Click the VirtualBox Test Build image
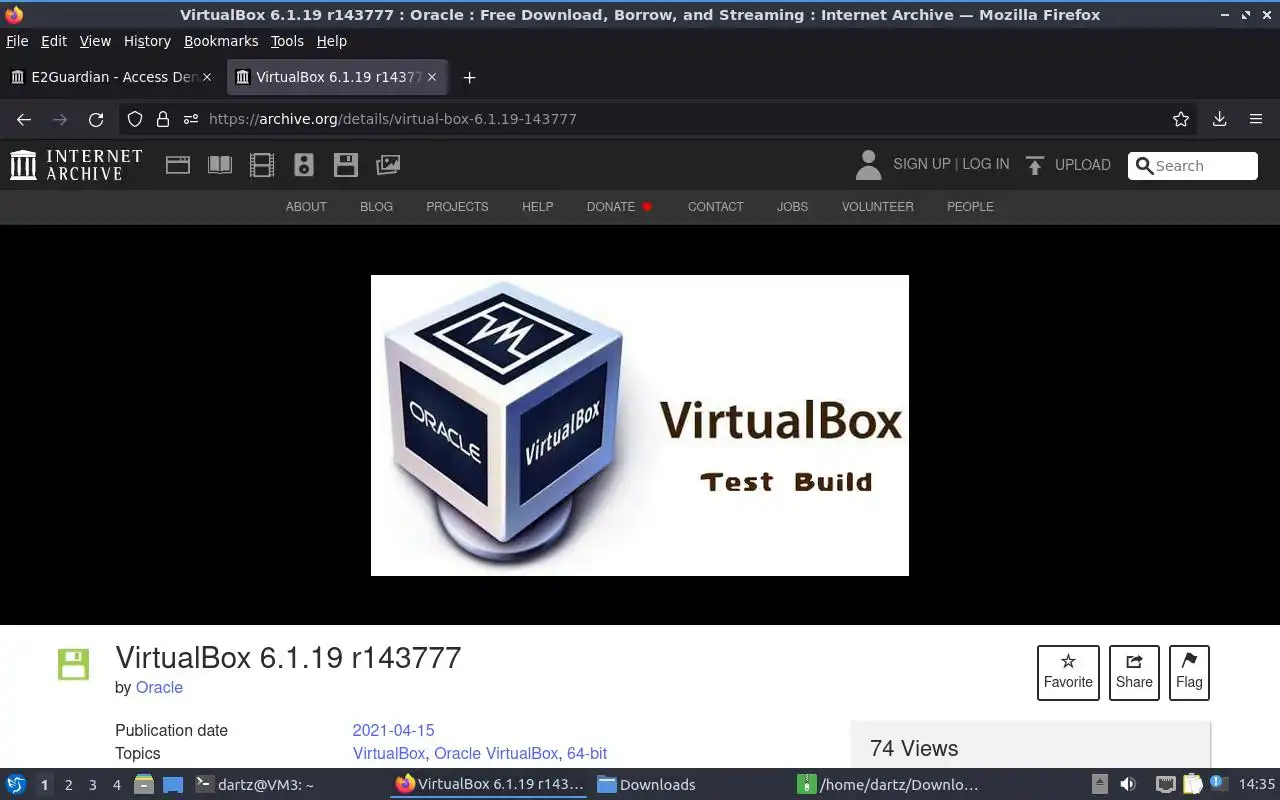 click(x=640, y=425)
